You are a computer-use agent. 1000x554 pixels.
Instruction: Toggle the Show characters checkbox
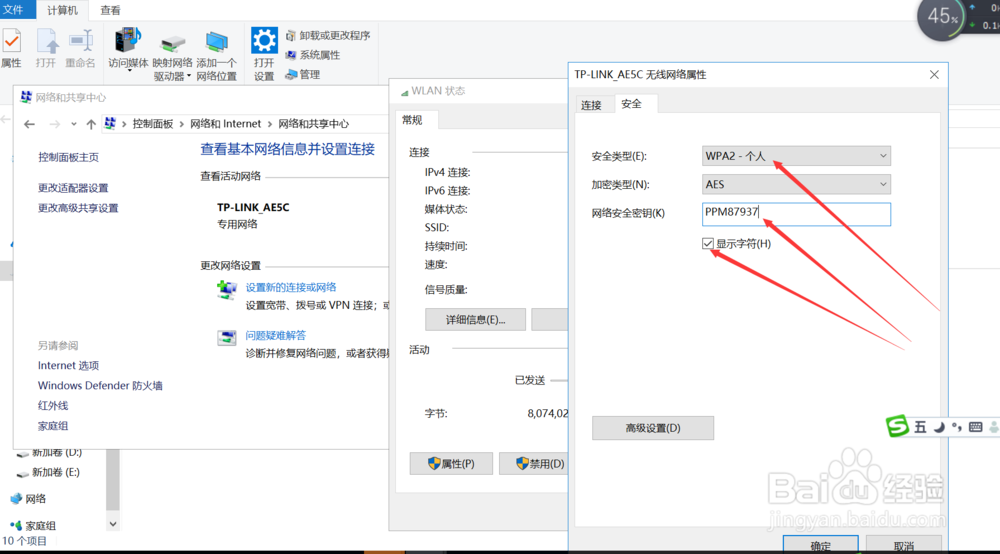coord(707,244)
